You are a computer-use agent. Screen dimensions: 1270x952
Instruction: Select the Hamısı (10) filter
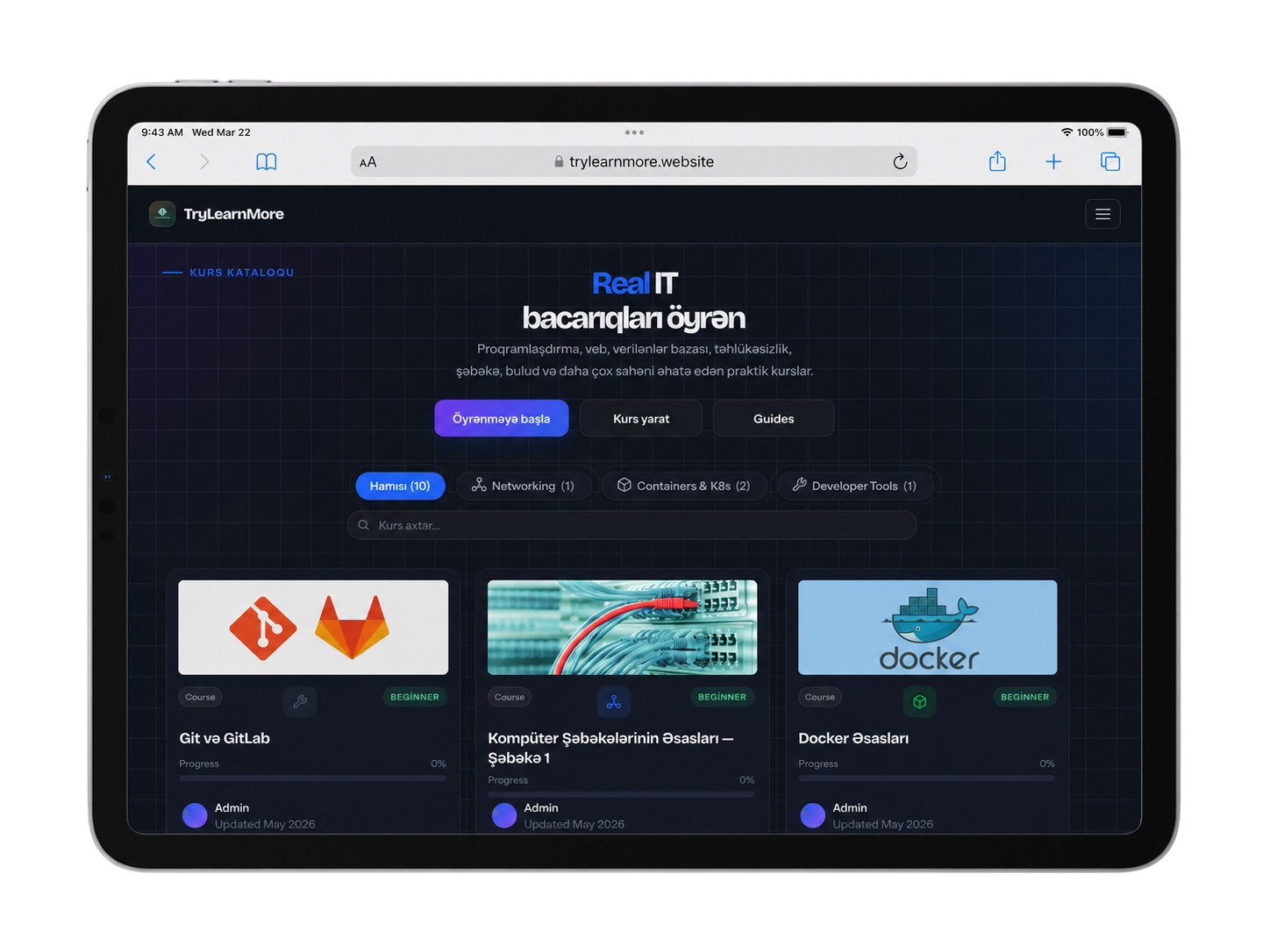[400, 486]
